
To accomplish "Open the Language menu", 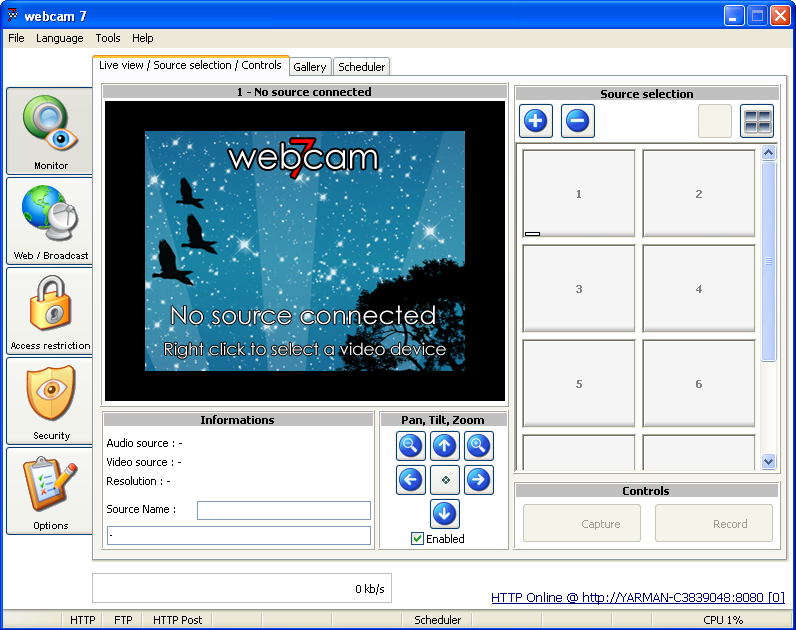I will (59, 38).
